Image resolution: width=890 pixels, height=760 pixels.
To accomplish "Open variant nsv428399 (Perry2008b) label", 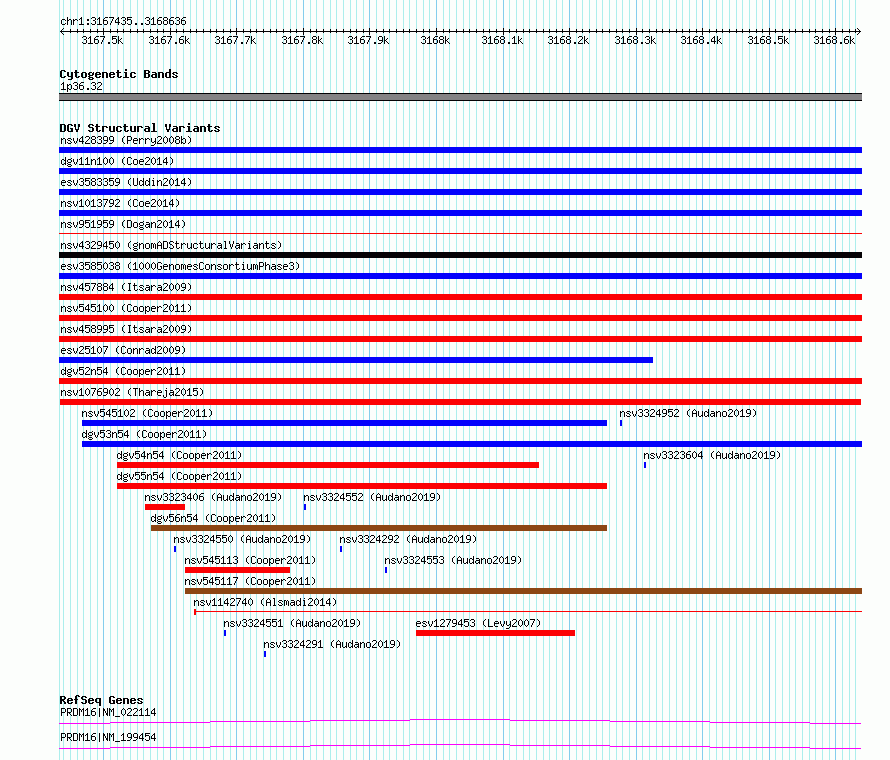I will pyautogui.click(x=126, y=140).
